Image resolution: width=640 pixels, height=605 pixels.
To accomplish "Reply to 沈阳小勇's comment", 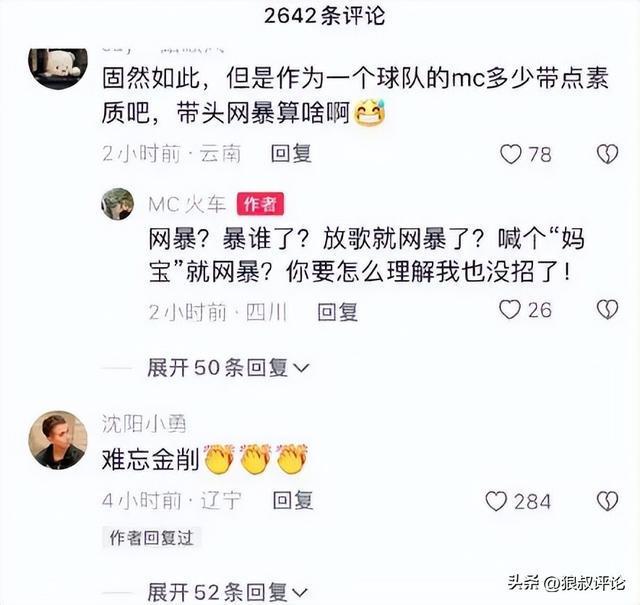I will click(293, 500).
